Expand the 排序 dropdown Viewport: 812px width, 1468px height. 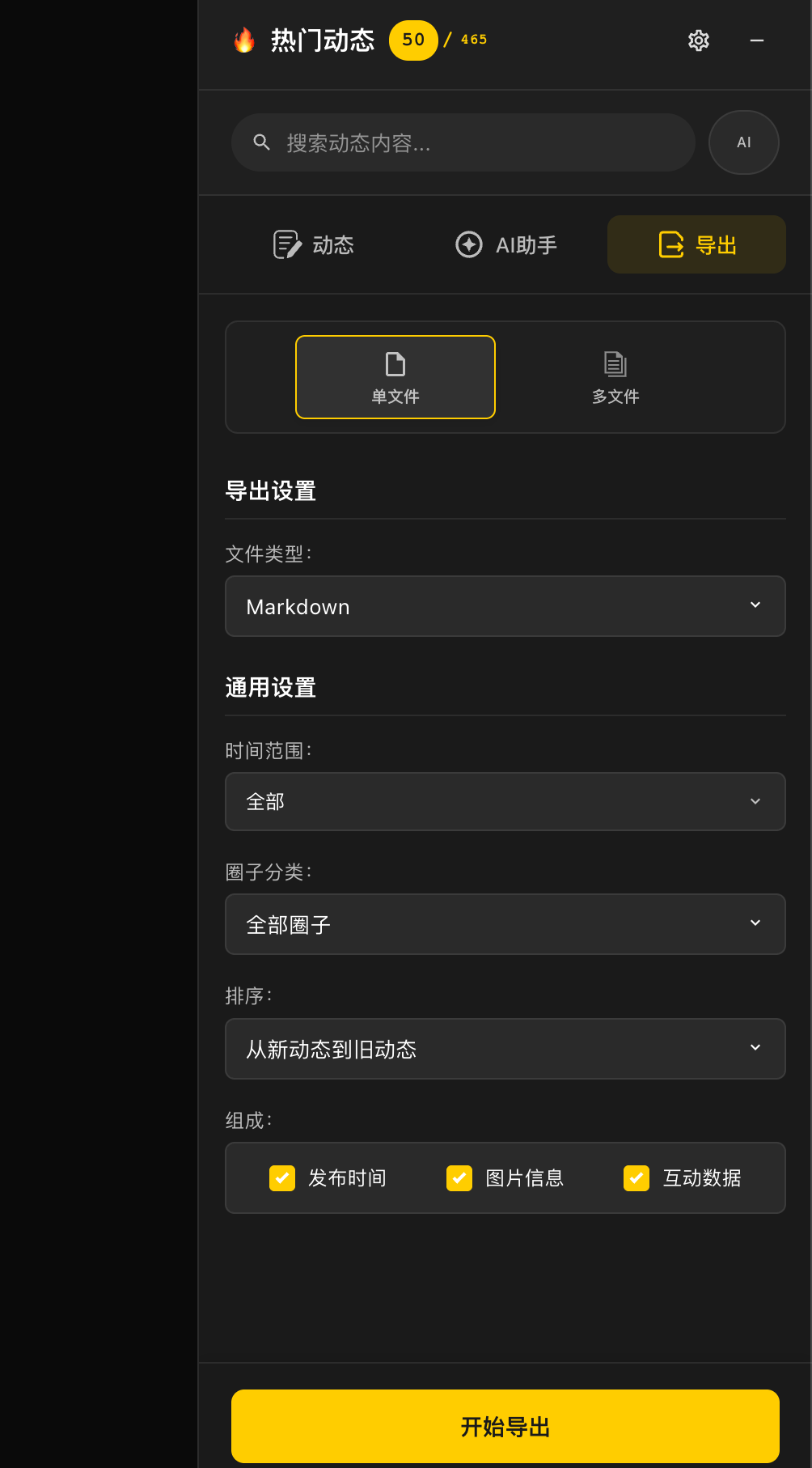pos(505,1049)
